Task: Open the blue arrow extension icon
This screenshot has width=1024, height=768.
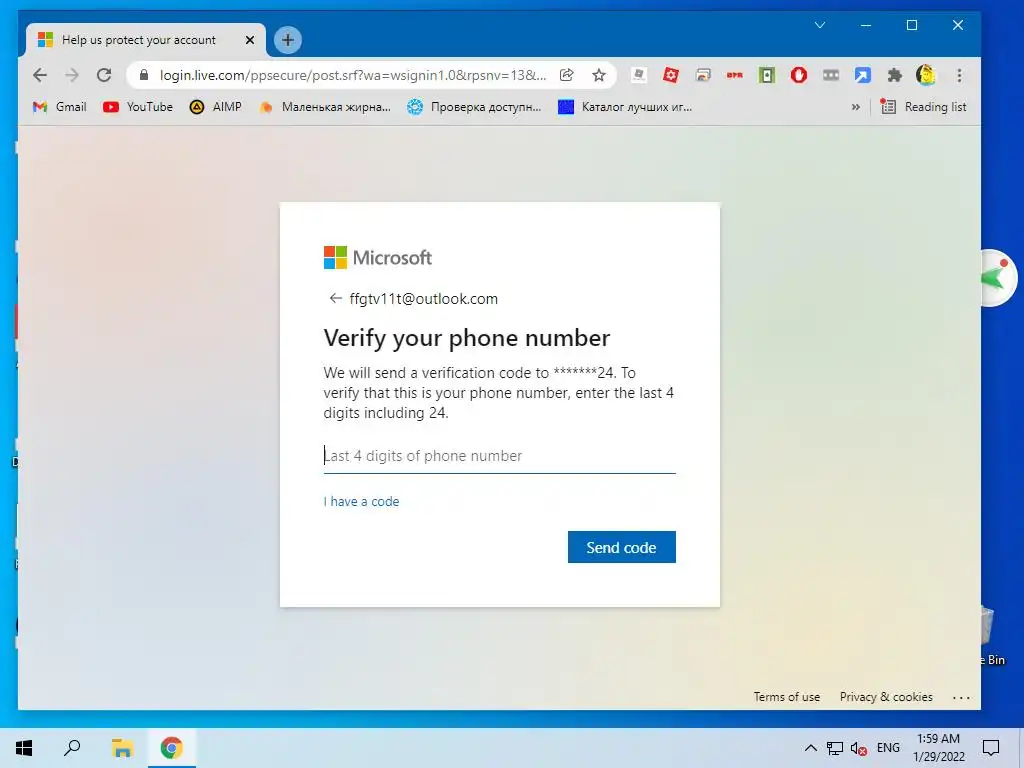Action: coord(863,75)
